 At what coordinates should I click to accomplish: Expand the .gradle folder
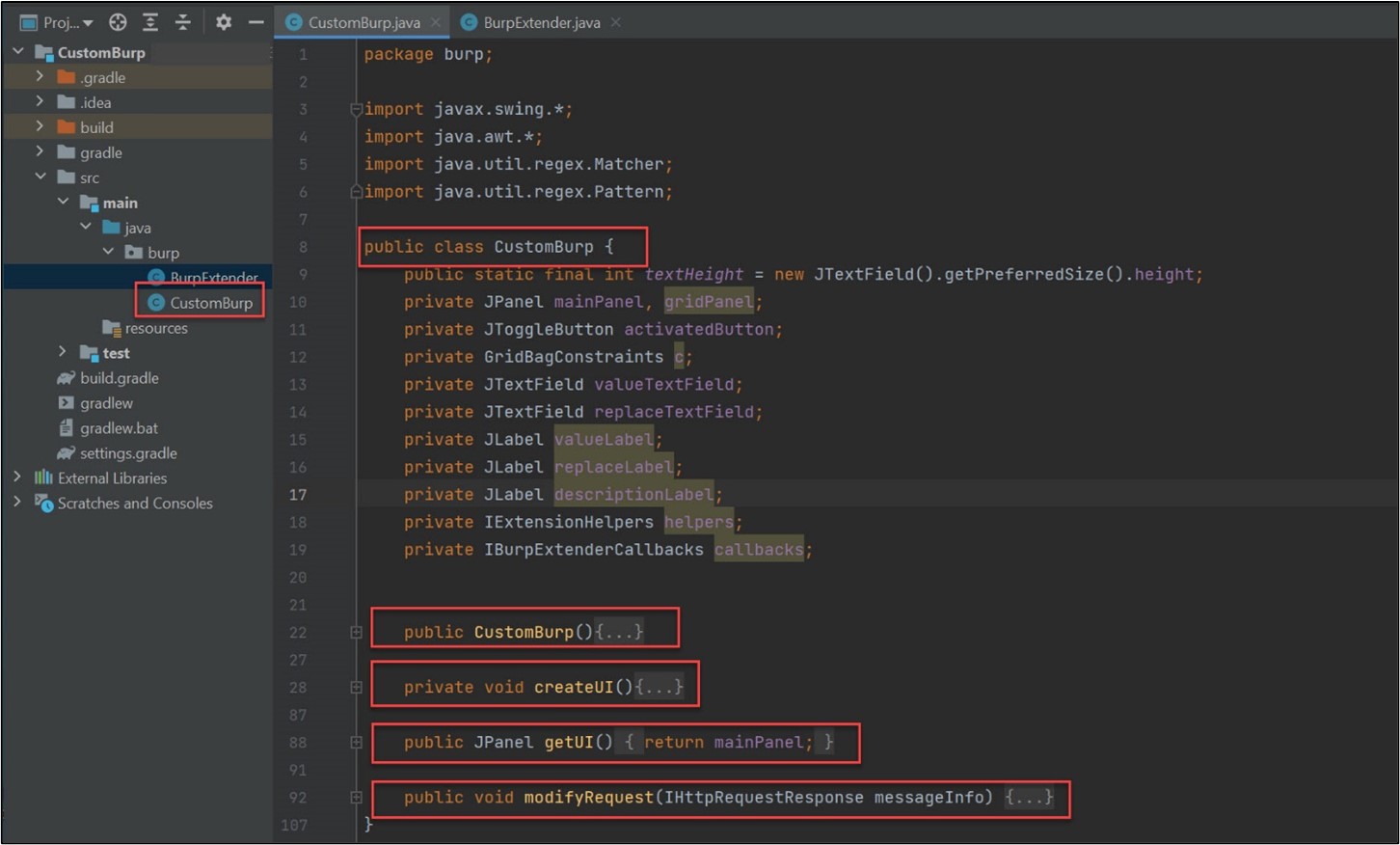coord(40,76)
